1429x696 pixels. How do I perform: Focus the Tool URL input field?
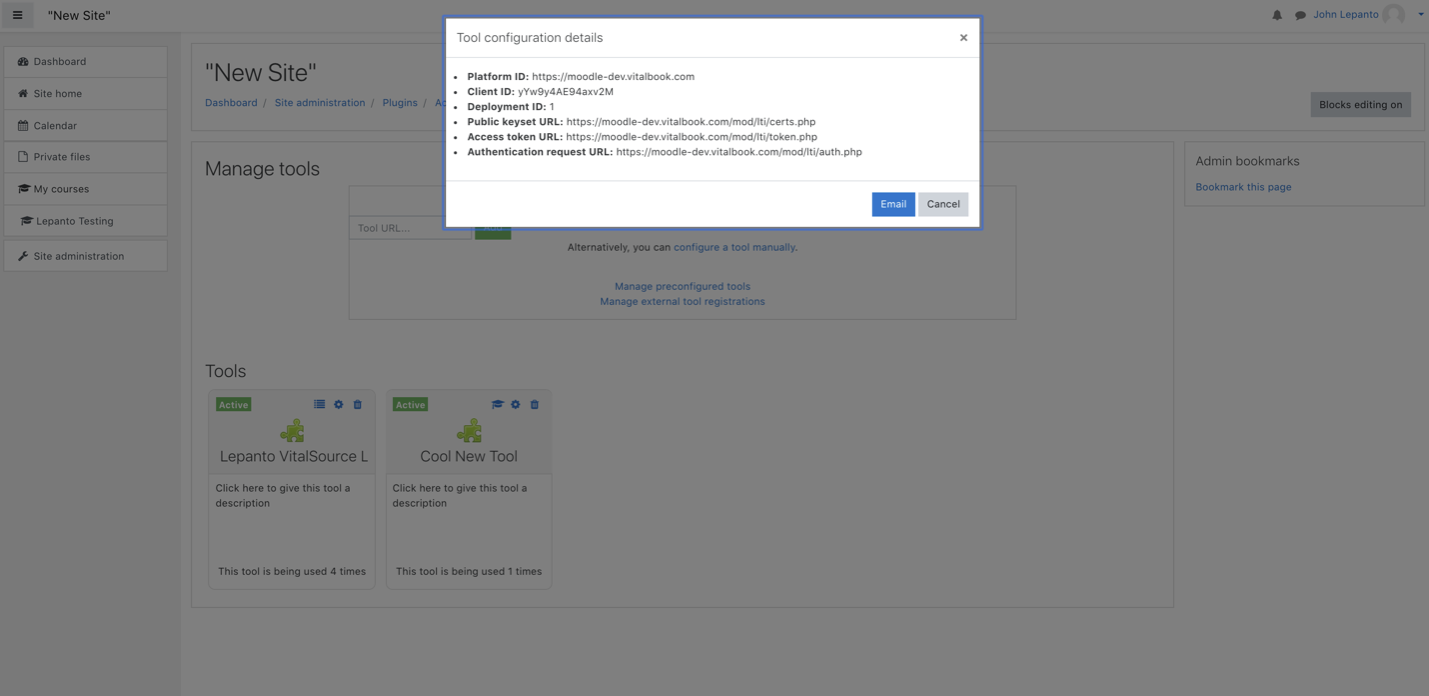(410, 228)
